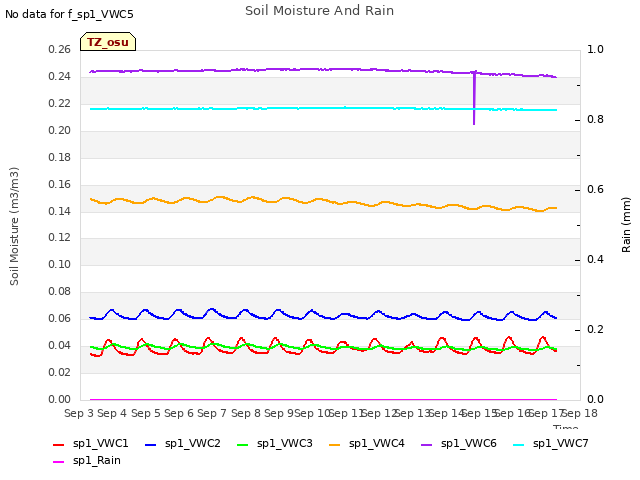Click the blue sp1_VWC2 legend swatch
This screenshot has height=480, width=640.
[x=151, y=444]
